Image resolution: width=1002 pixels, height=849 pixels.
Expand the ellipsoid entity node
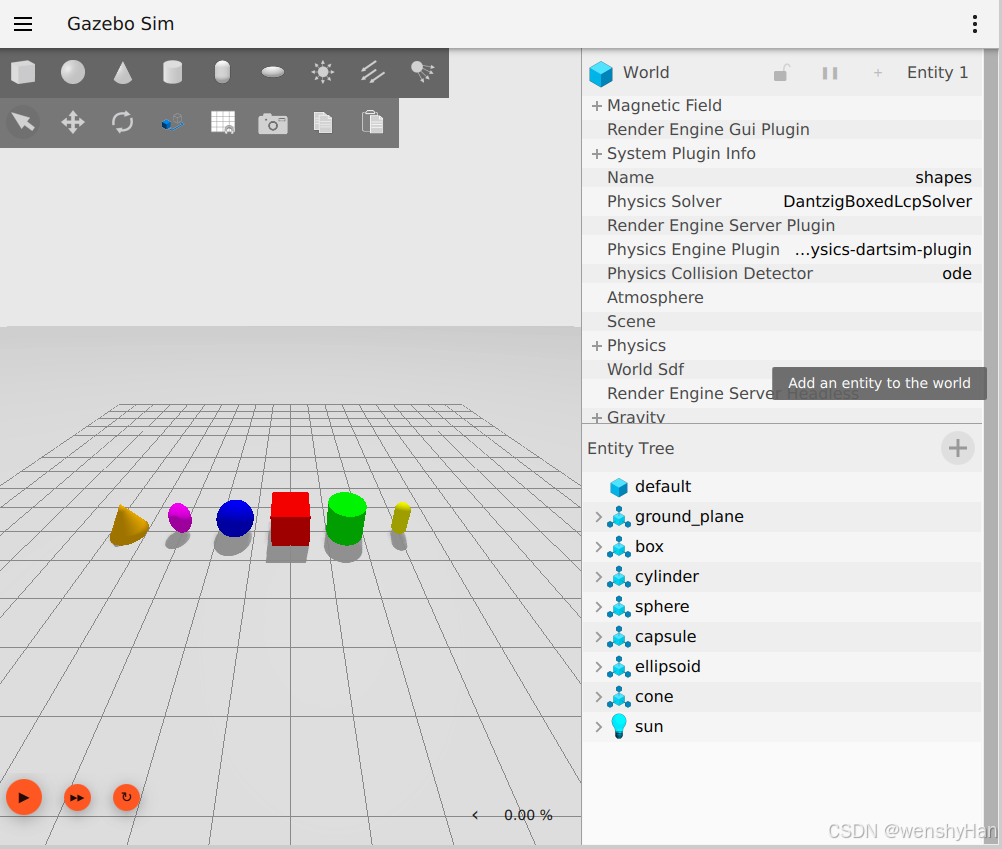[599, 667]
